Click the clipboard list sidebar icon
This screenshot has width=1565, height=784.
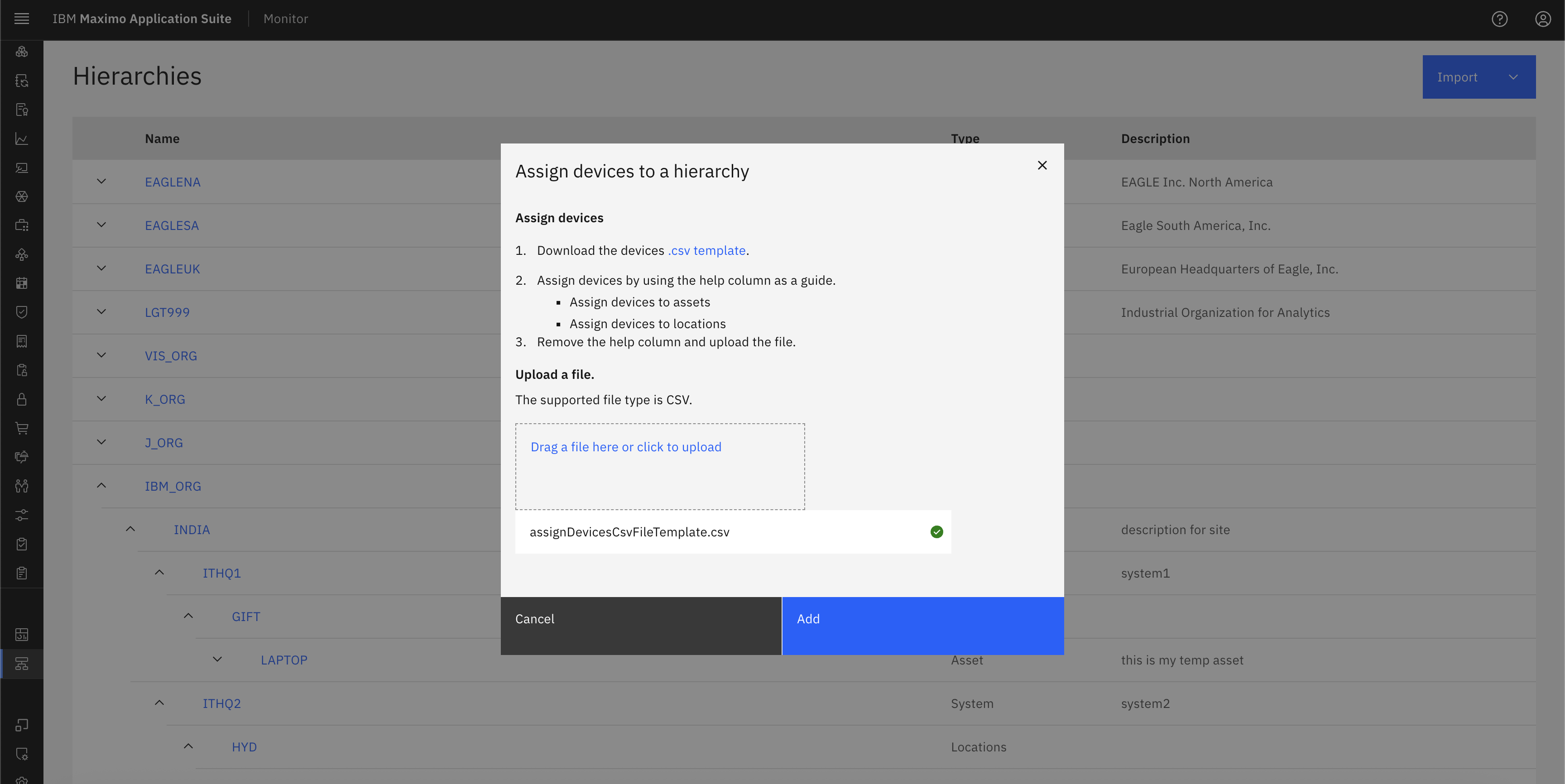(22, 573)
